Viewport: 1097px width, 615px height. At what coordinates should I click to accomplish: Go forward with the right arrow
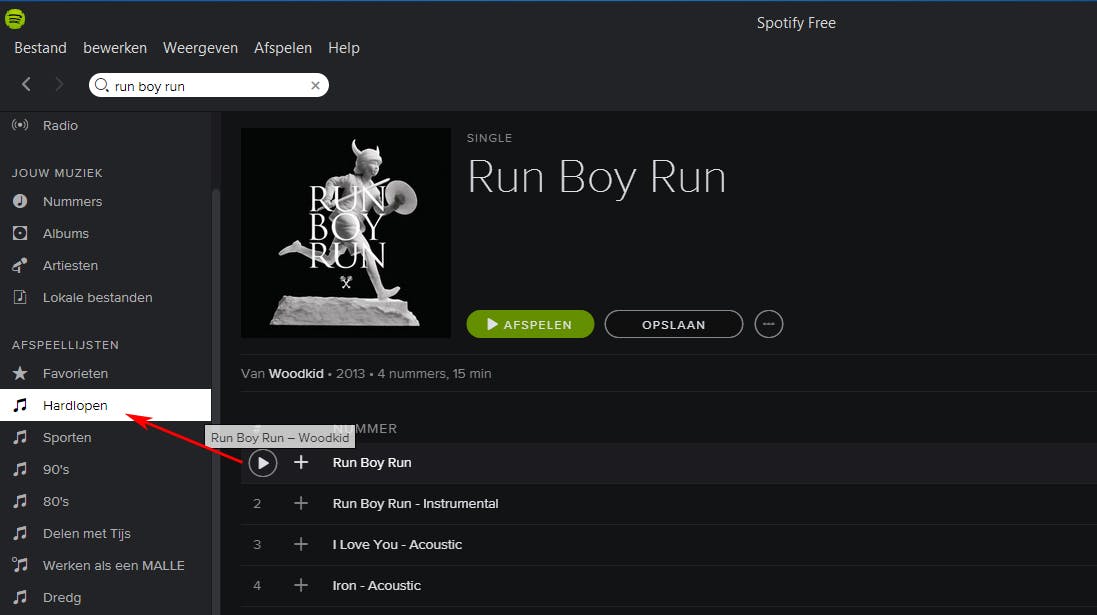[x=59, y=85]
